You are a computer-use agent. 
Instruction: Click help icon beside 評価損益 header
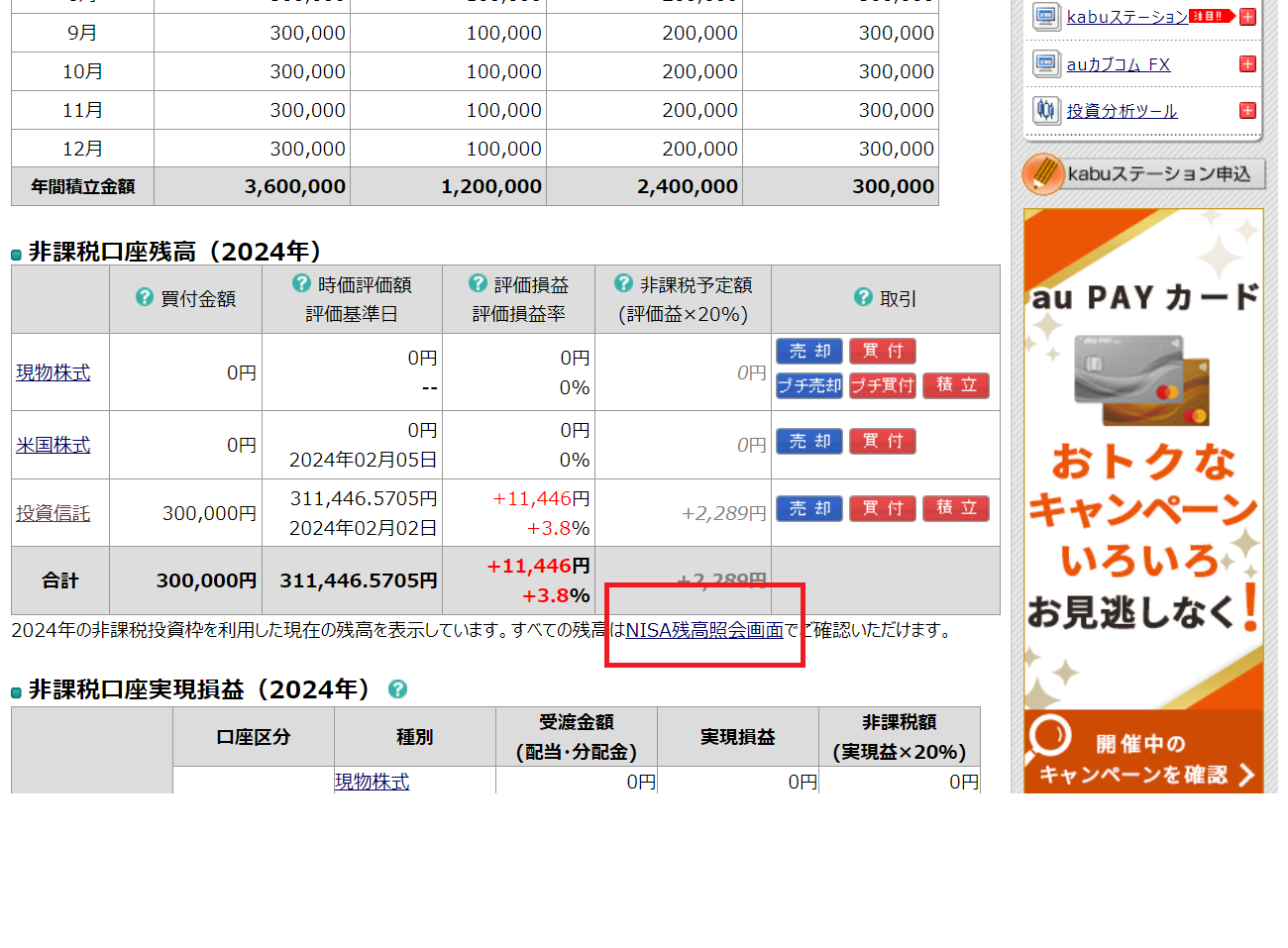[x=478, y=283]
